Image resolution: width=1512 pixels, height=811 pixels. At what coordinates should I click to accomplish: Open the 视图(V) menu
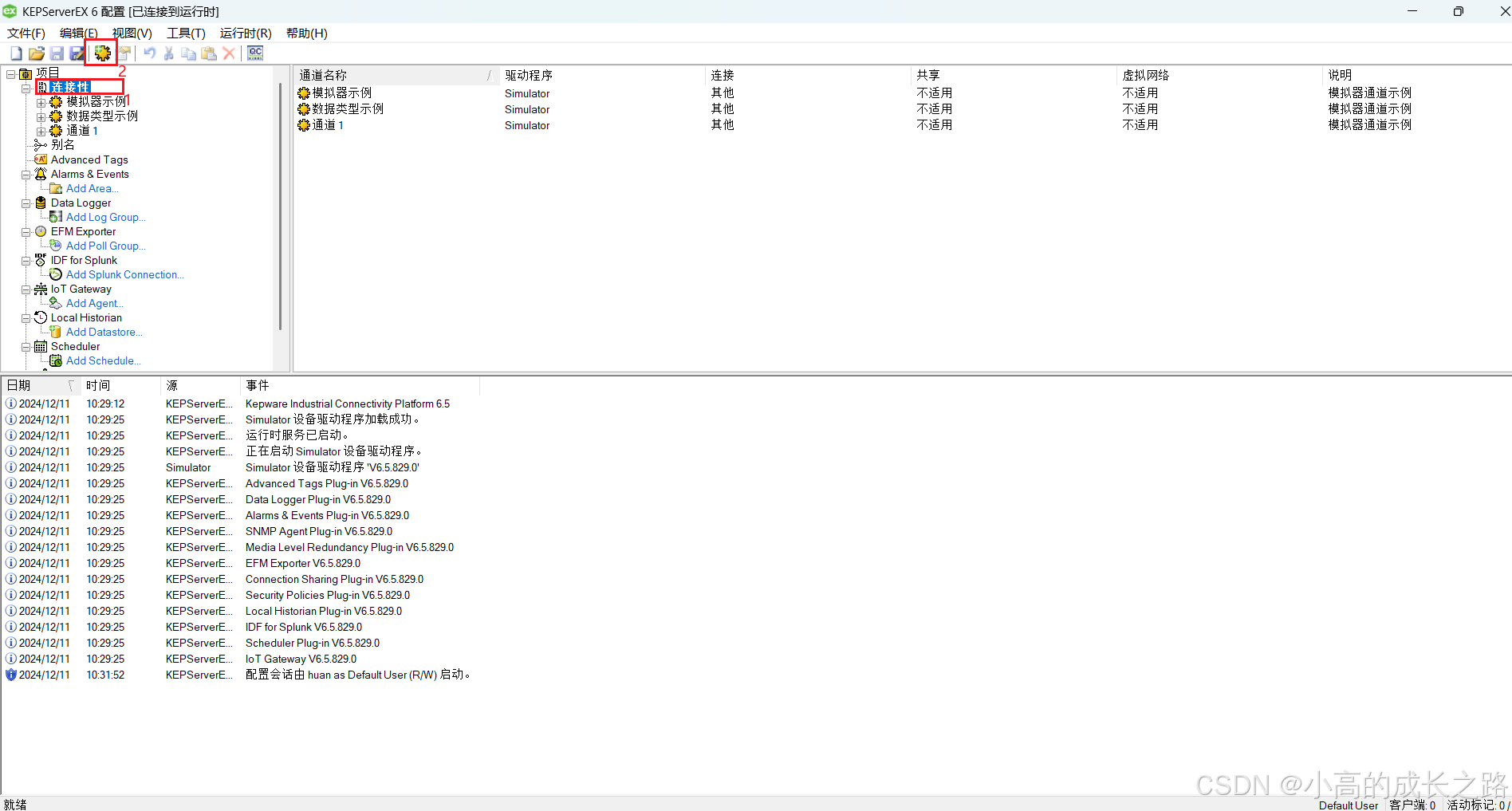132,33
